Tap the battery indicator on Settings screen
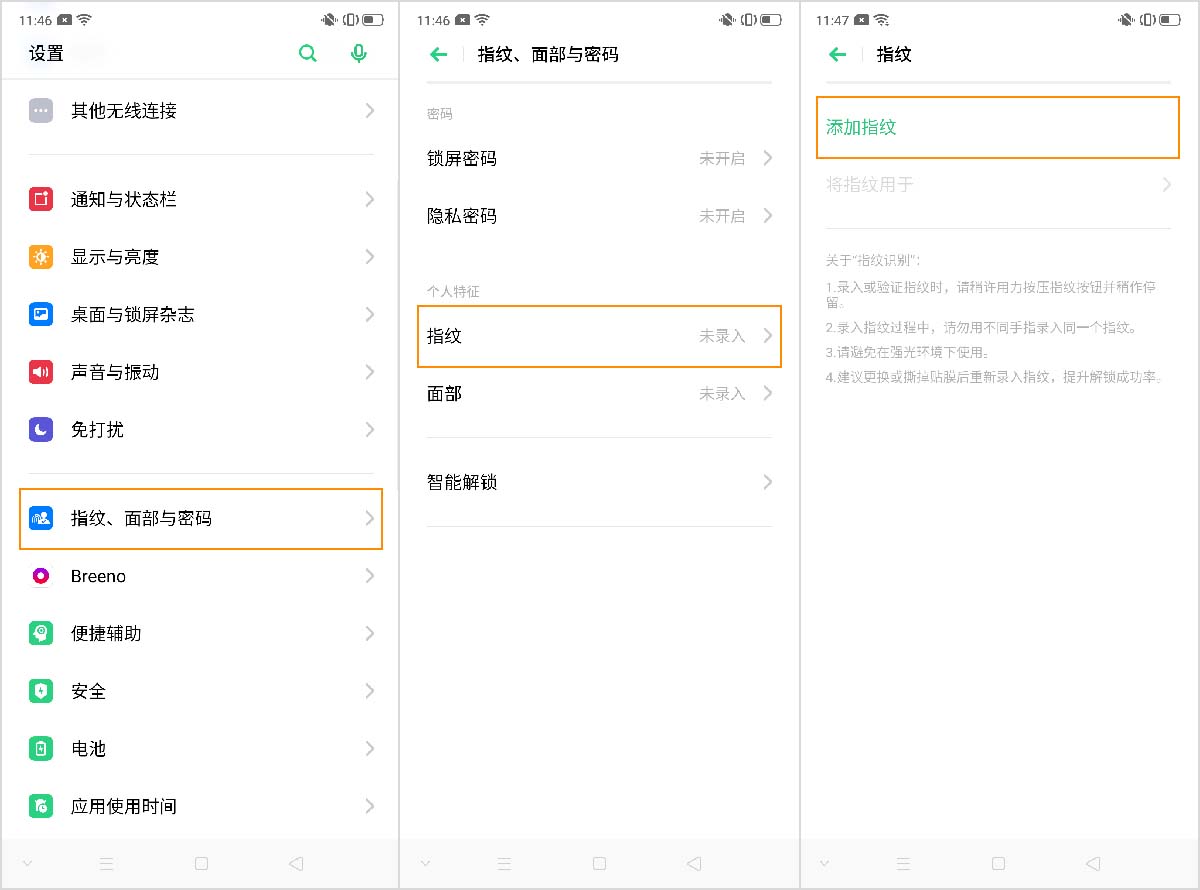This screenshot has width=1200, height=890. coord(373,20)
